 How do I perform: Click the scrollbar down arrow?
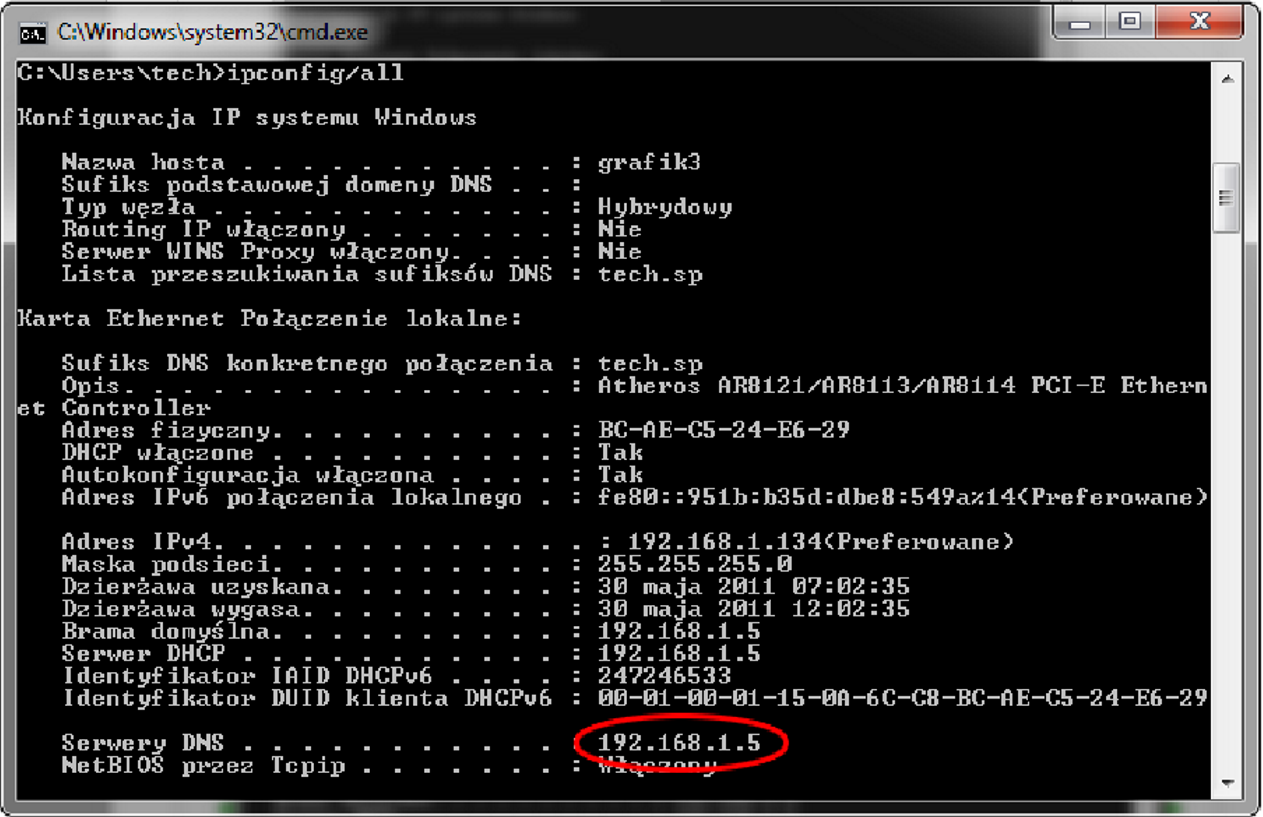(x=1228, y=784)
